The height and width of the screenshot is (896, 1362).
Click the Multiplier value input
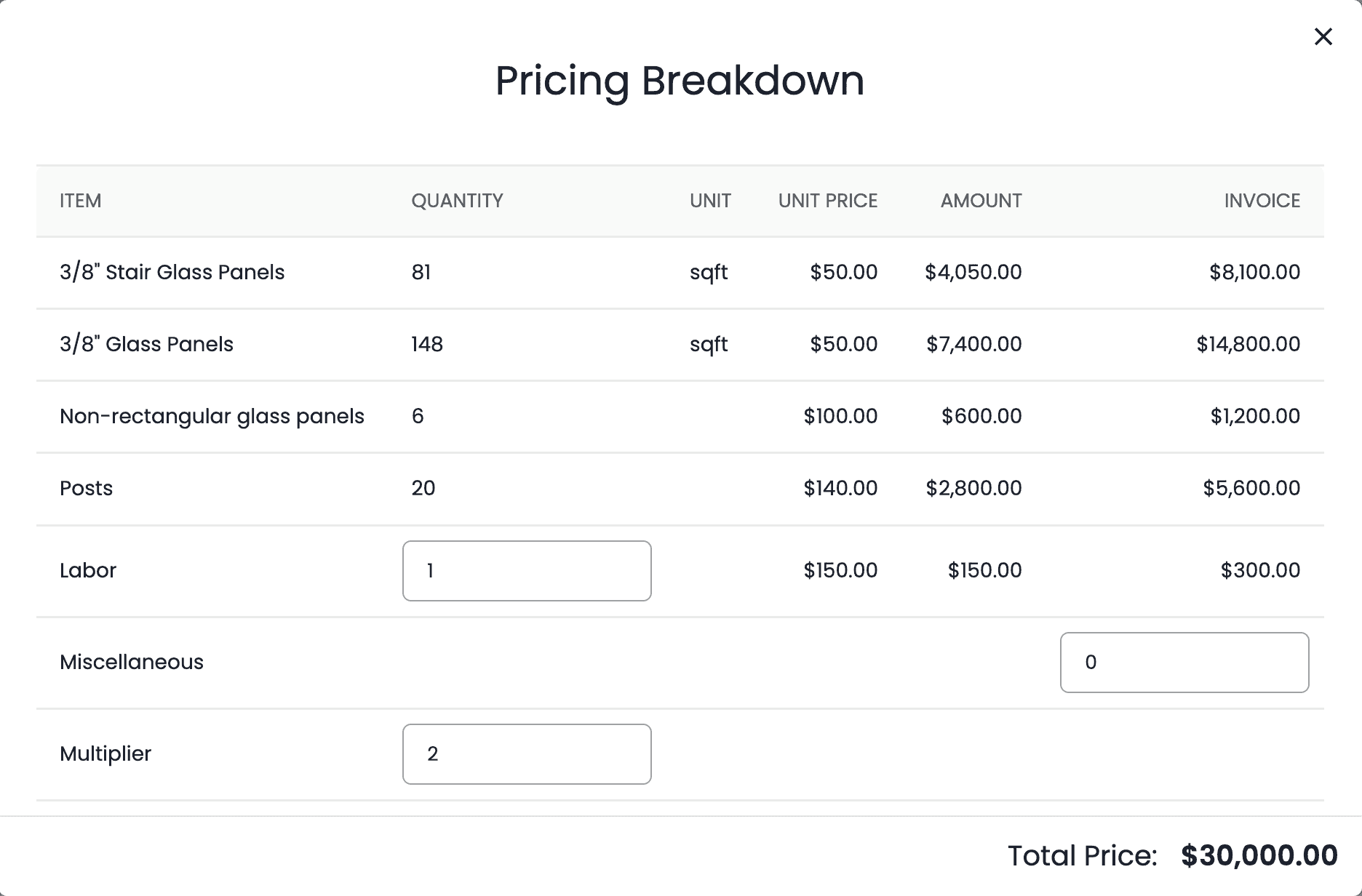pyautogui.click(x=526, y=754)
